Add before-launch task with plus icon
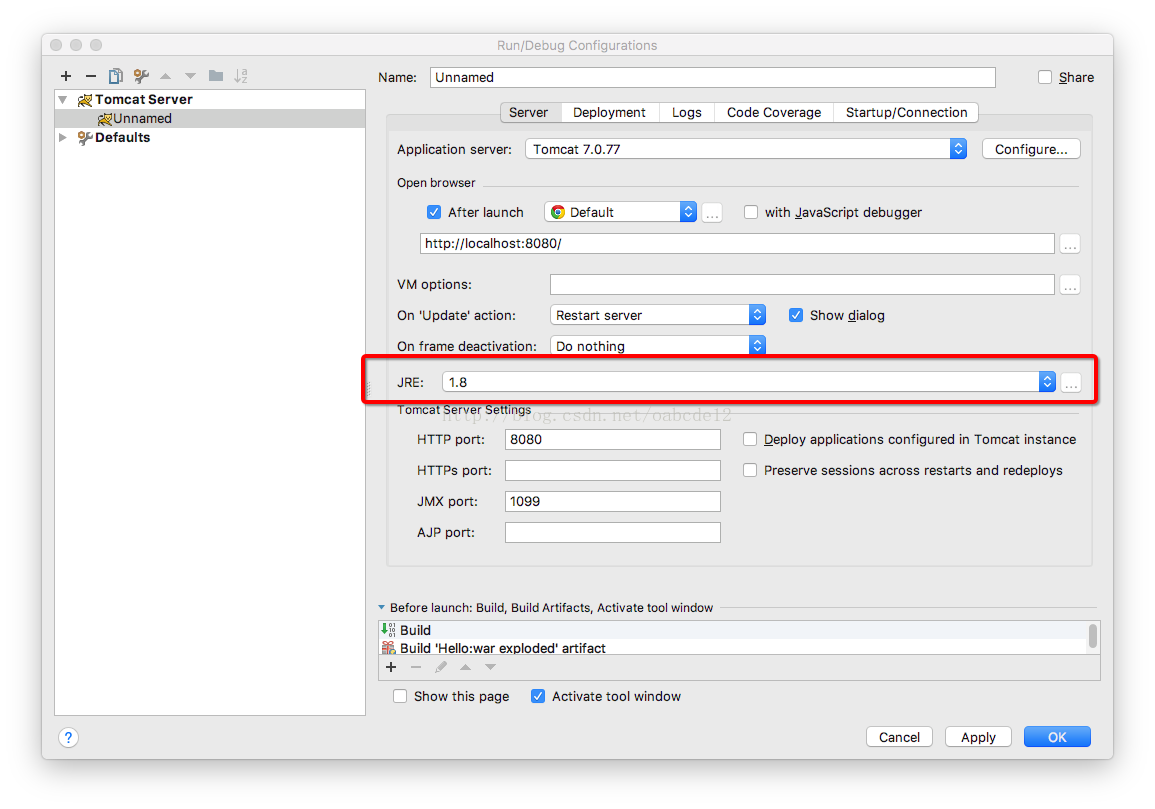Screen dimensions: 1155x809 (391, 667)
